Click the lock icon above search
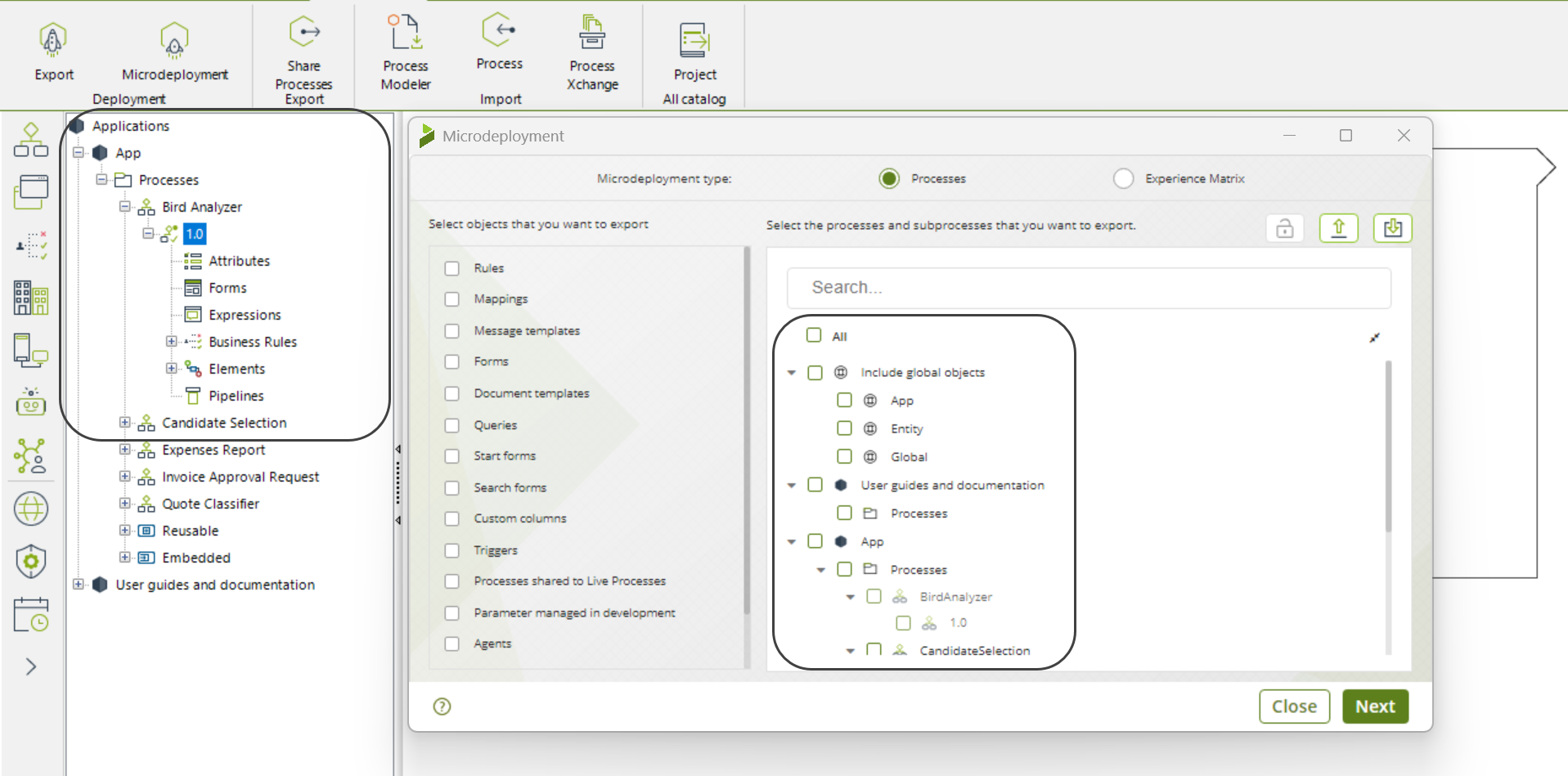Screen dimensions: 1568x776 click(1284, 228)
